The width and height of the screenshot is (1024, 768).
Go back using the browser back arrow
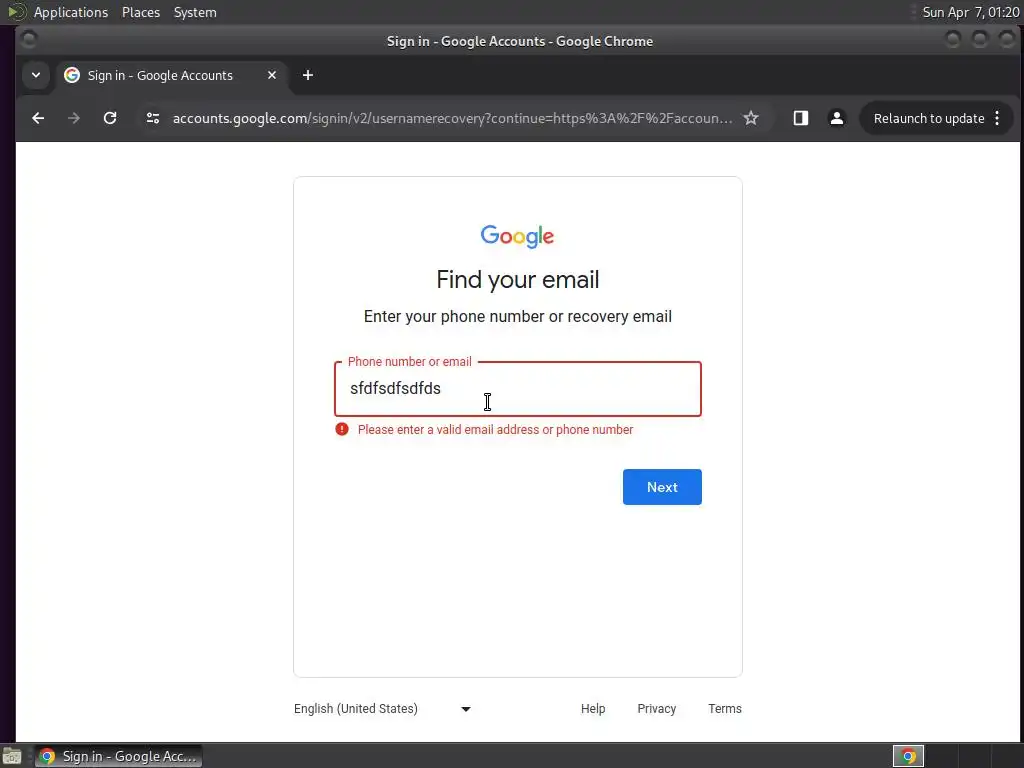[x=39, y=118]
